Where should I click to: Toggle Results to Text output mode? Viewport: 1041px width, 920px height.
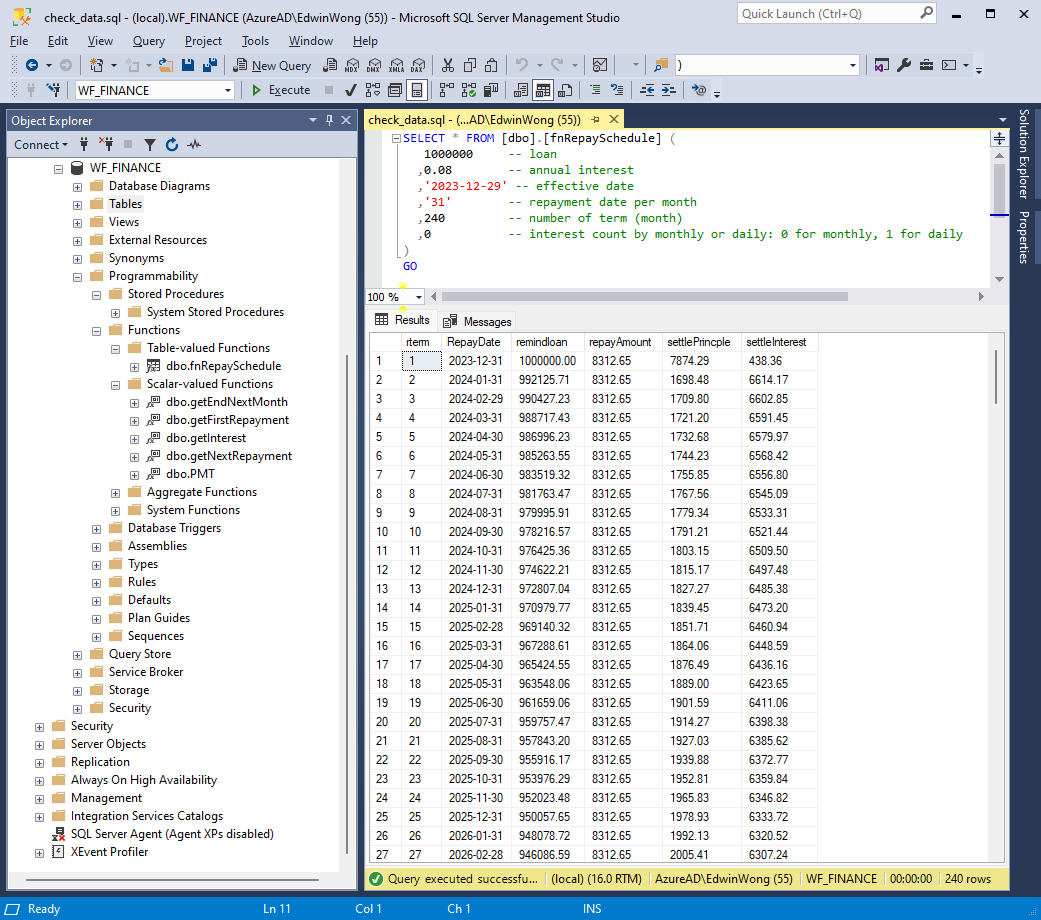pyautogui.click(x=520, y=90)
